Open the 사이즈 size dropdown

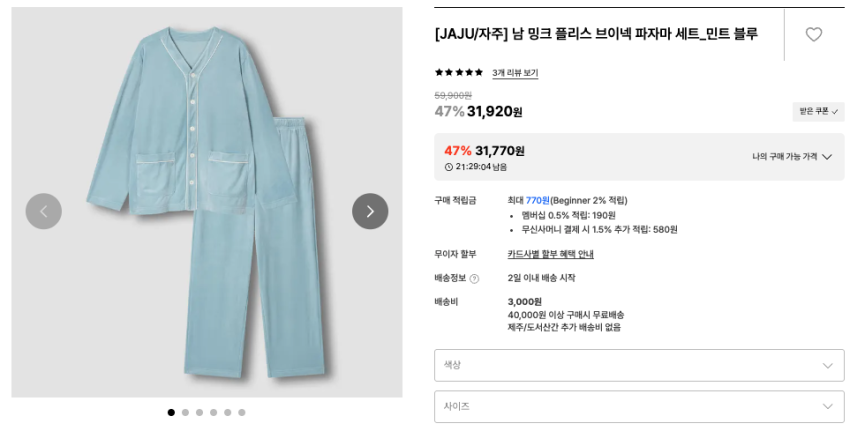pos(639,406)
